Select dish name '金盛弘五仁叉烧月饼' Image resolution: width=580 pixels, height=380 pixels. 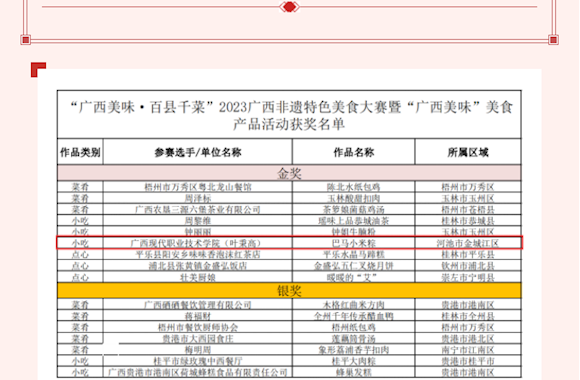click(354, 266)
